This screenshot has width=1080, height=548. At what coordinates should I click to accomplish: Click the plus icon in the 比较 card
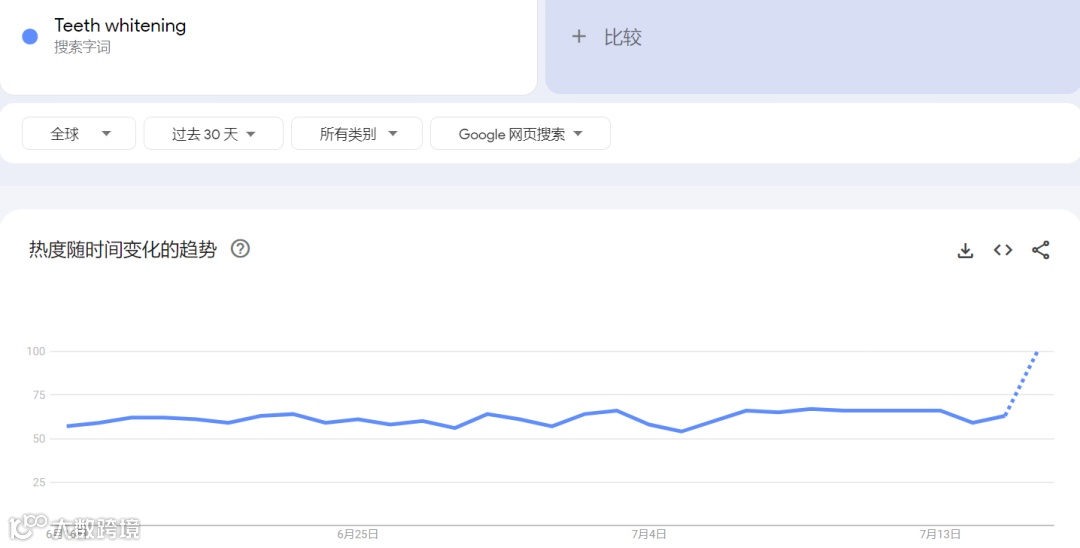point(579,36)
